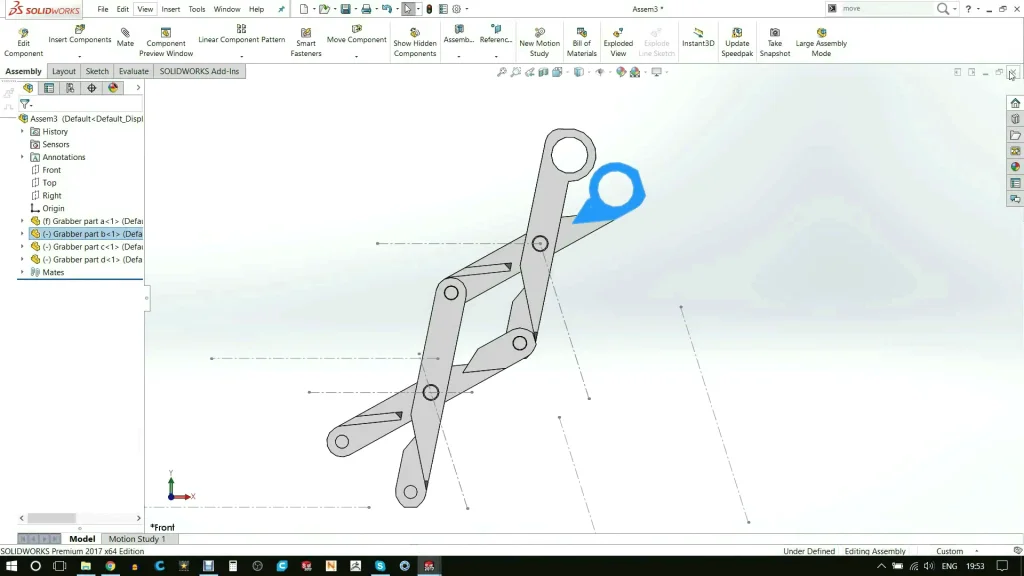Create a New Motion Study
The image size is (1024, 576).
[539, 42]
